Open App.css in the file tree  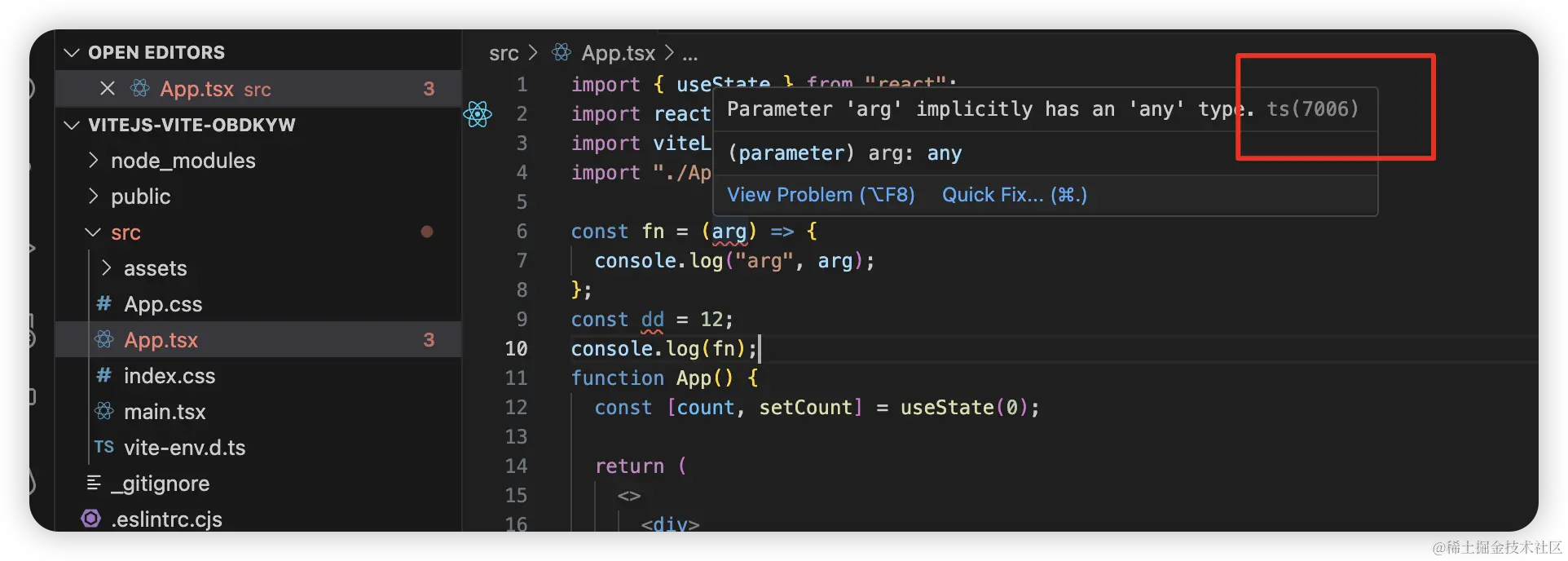coord(163,304)
